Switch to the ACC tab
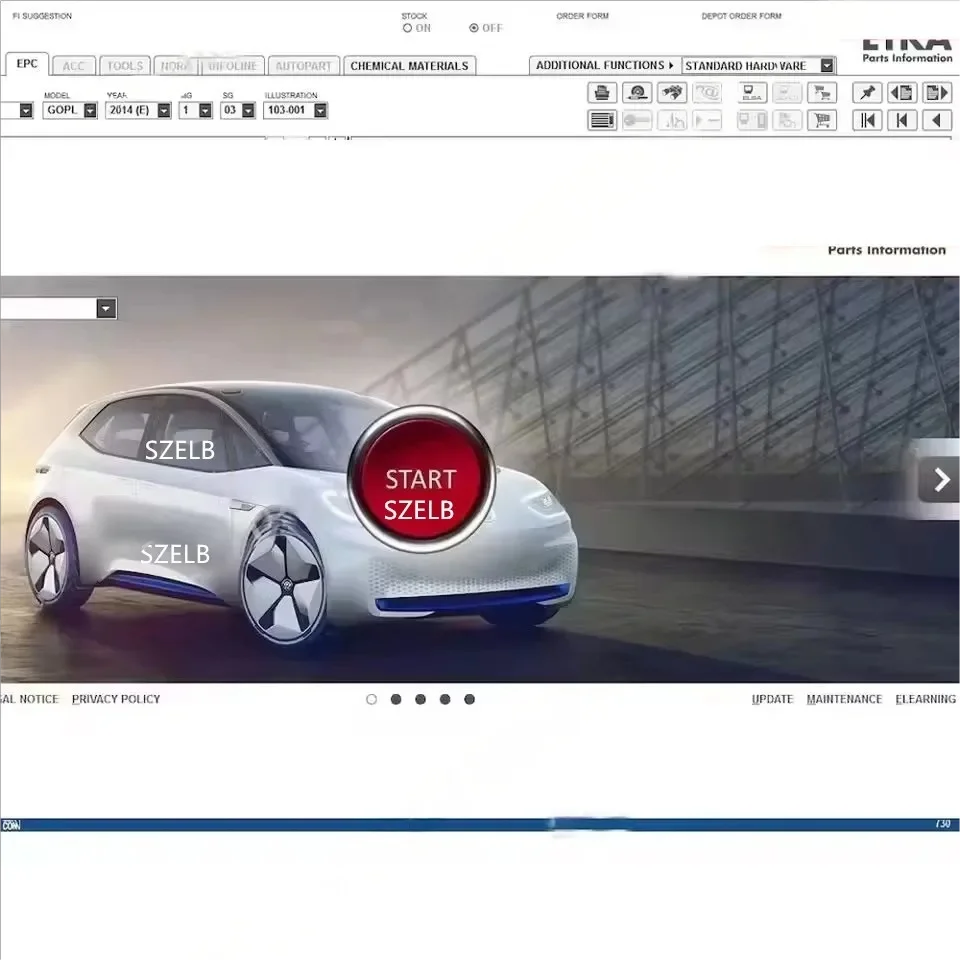960x960 pixels. (x=74, y=66)
